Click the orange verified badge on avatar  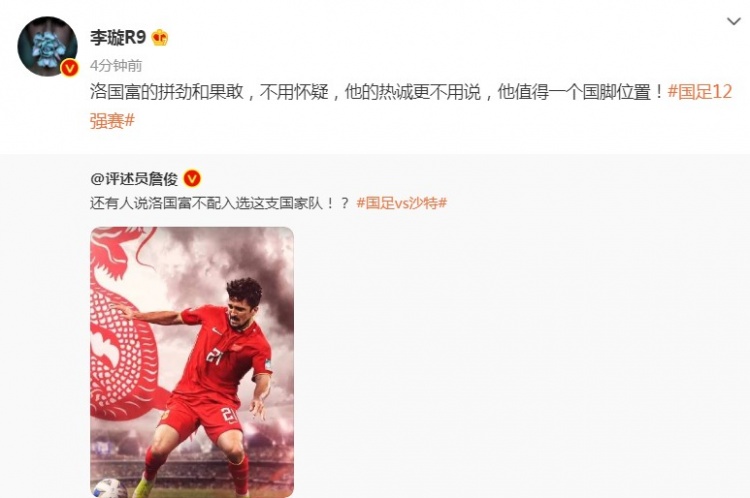click(x=70, y=68)
